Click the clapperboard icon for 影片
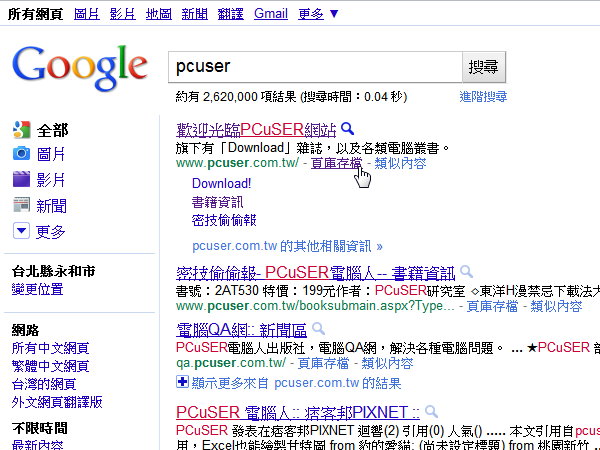600x450 pixels. click(x=21, y=179)
